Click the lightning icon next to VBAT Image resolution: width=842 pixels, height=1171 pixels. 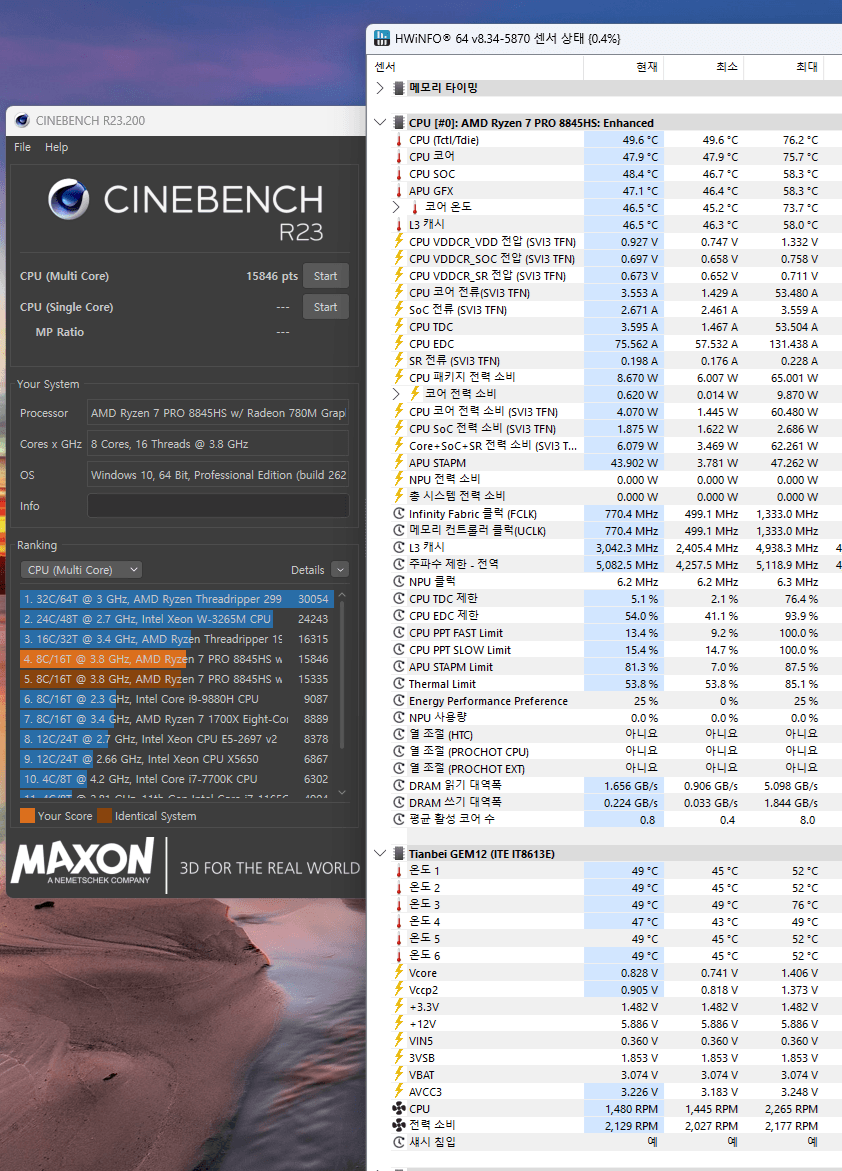click(400, 1074)
